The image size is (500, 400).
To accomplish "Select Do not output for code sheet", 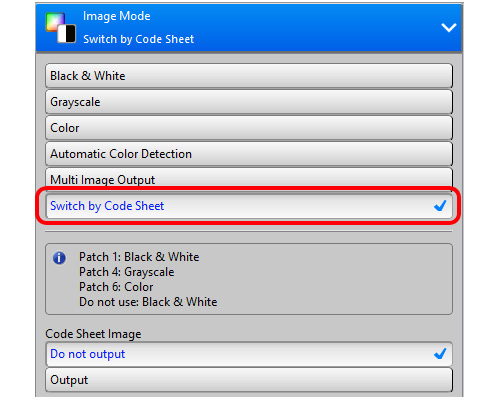I will pos(249,354).
